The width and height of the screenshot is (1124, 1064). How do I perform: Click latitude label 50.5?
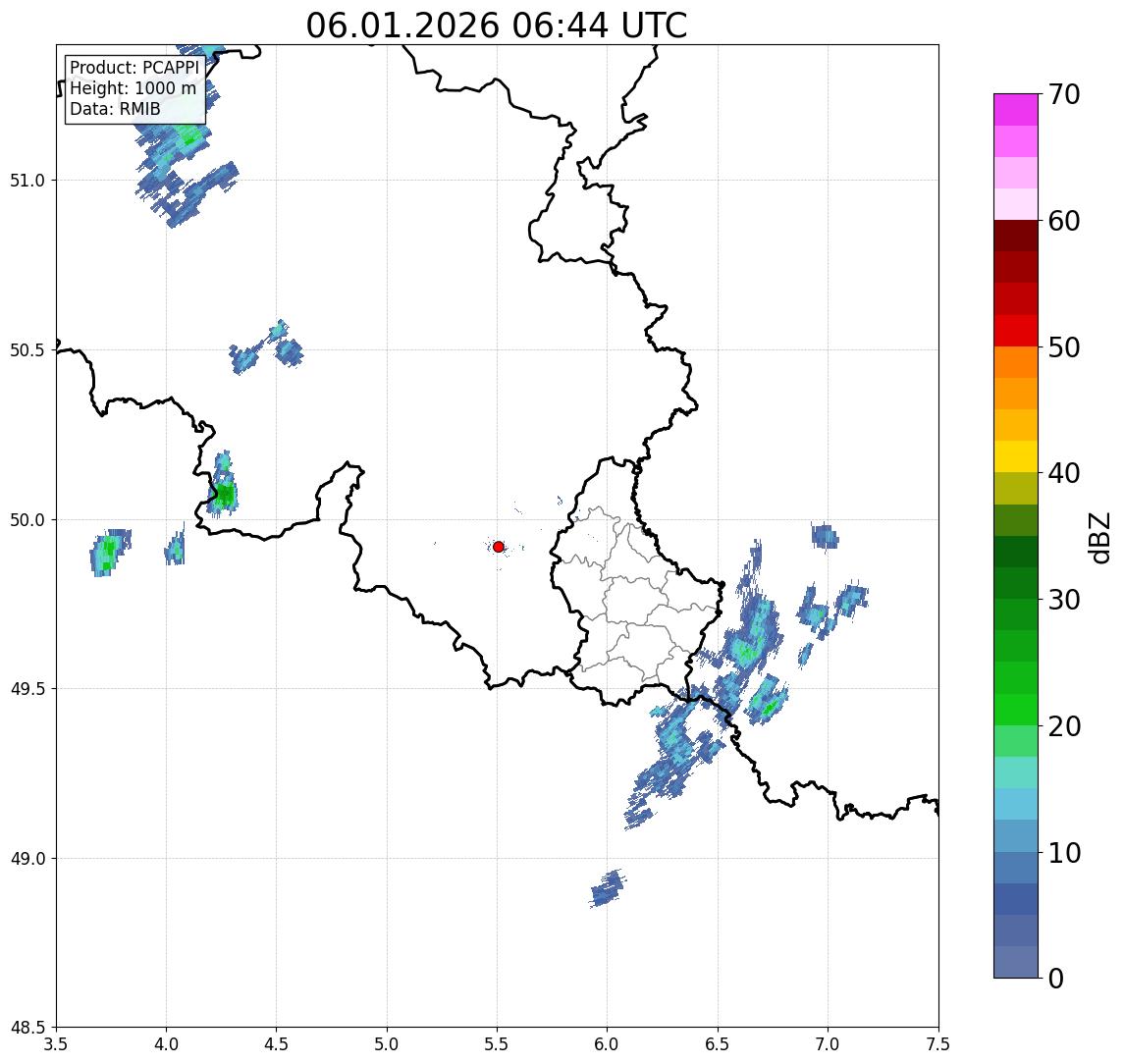click(x=27, y=350)
